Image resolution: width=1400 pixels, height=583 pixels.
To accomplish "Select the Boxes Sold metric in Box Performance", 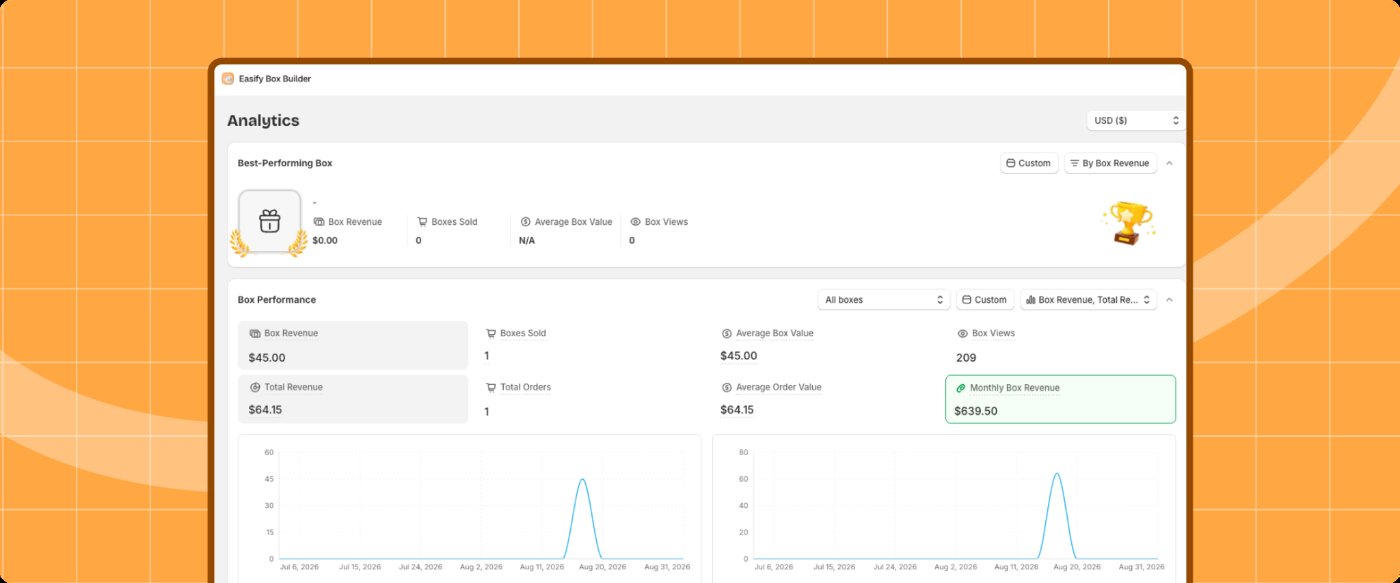I will 589,345.
